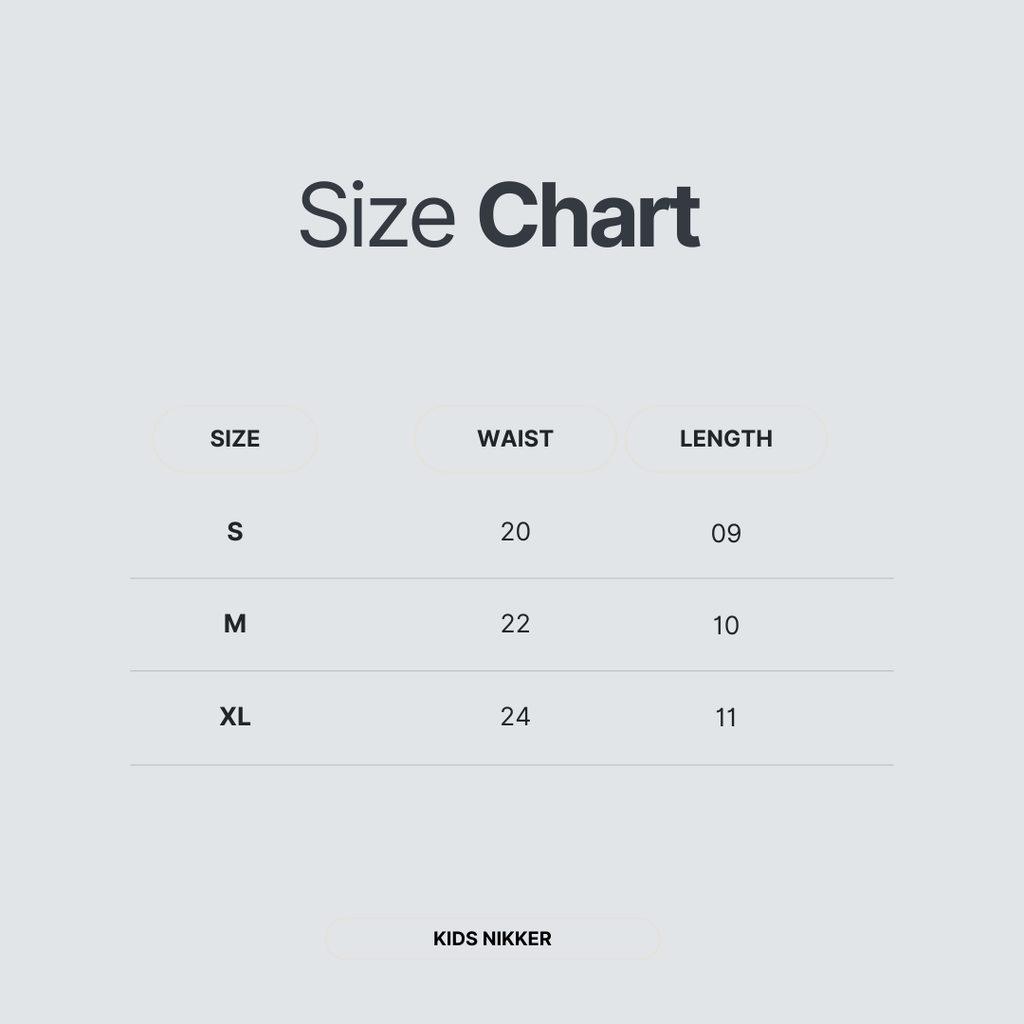Select waist value 20
The width and height of the screenshot is (1024, 1024).
click(515, 531)
